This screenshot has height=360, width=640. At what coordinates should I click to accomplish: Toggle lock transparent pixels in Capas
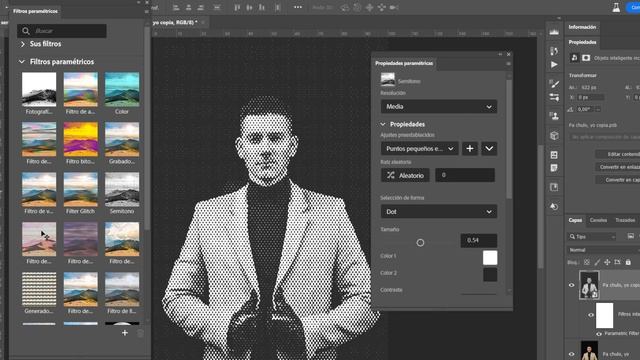click(x=587, y=262)
